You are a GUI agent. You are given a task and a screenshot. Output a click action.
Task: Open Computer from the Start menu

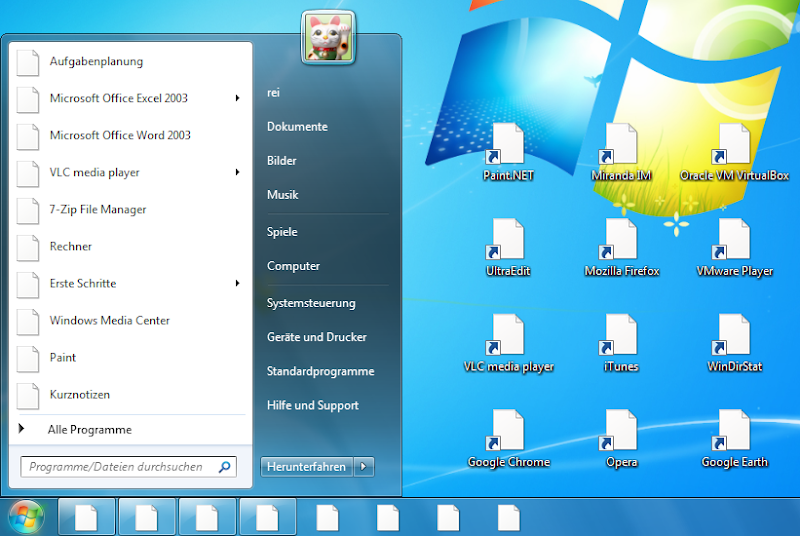pyautogui.click(x=293, y=266)
